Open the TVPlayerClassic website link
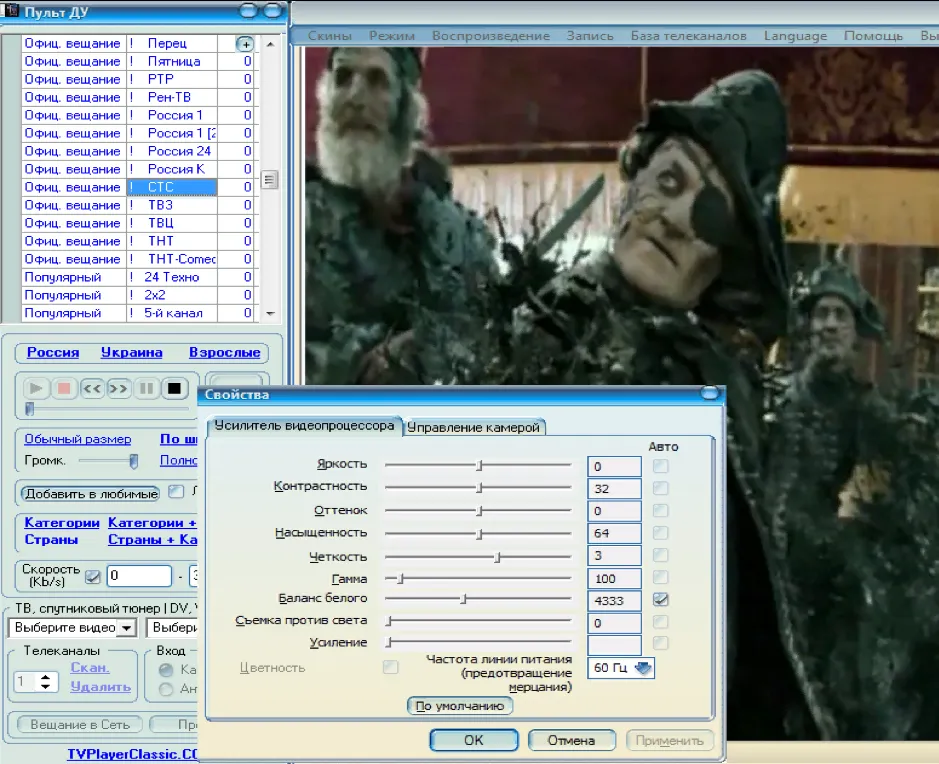The image size is (939, 764). pos(132,754)
